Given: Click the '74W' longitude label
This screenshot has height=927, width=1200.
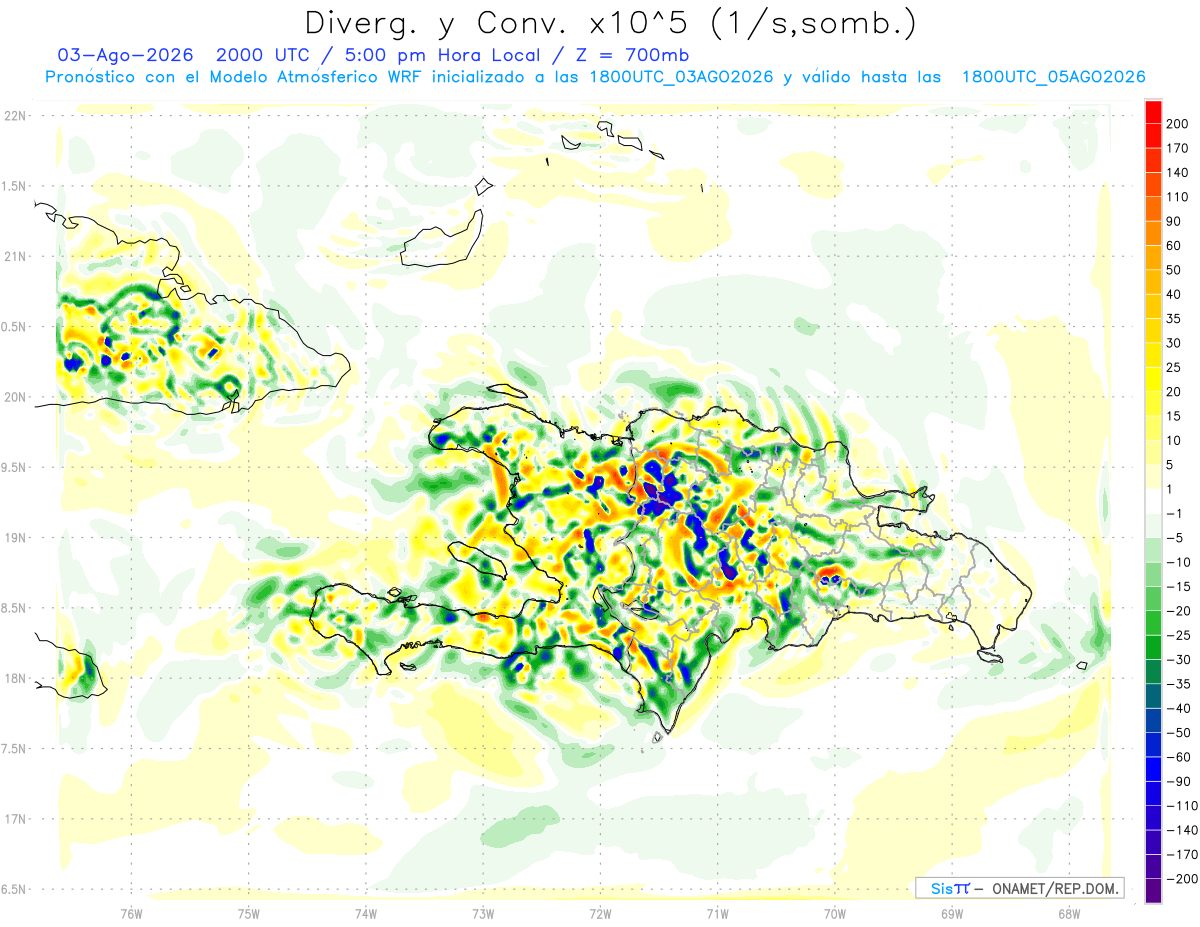Looking at the screenshot, I should [366, 912].
